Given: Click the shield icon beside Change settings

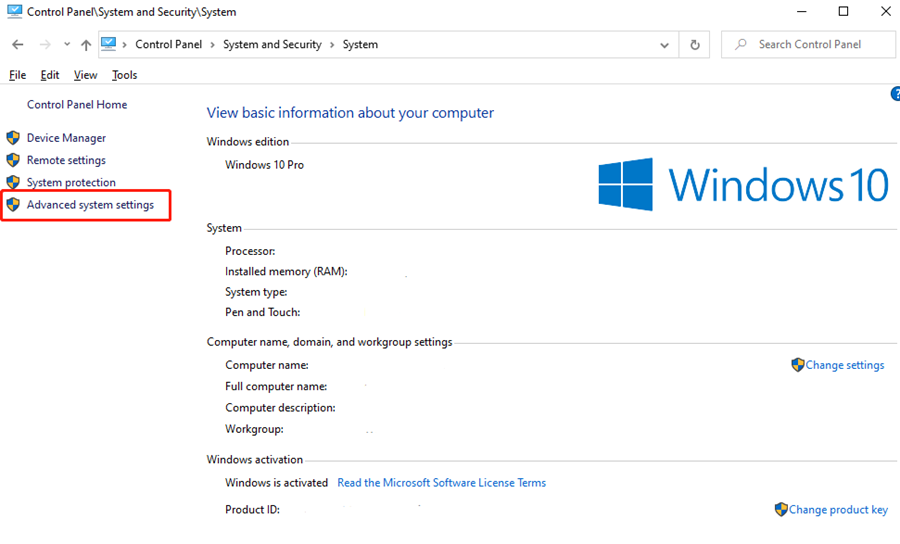Looking at the screenshot, I should click(x=797, y=364).
